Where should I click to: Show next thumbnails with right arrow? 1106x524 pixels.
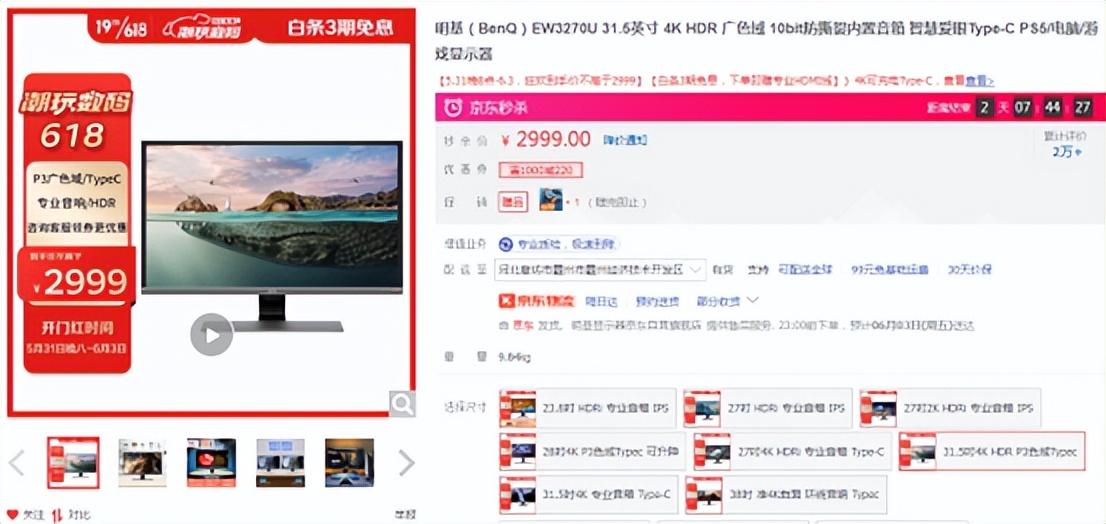click(406, 463)
